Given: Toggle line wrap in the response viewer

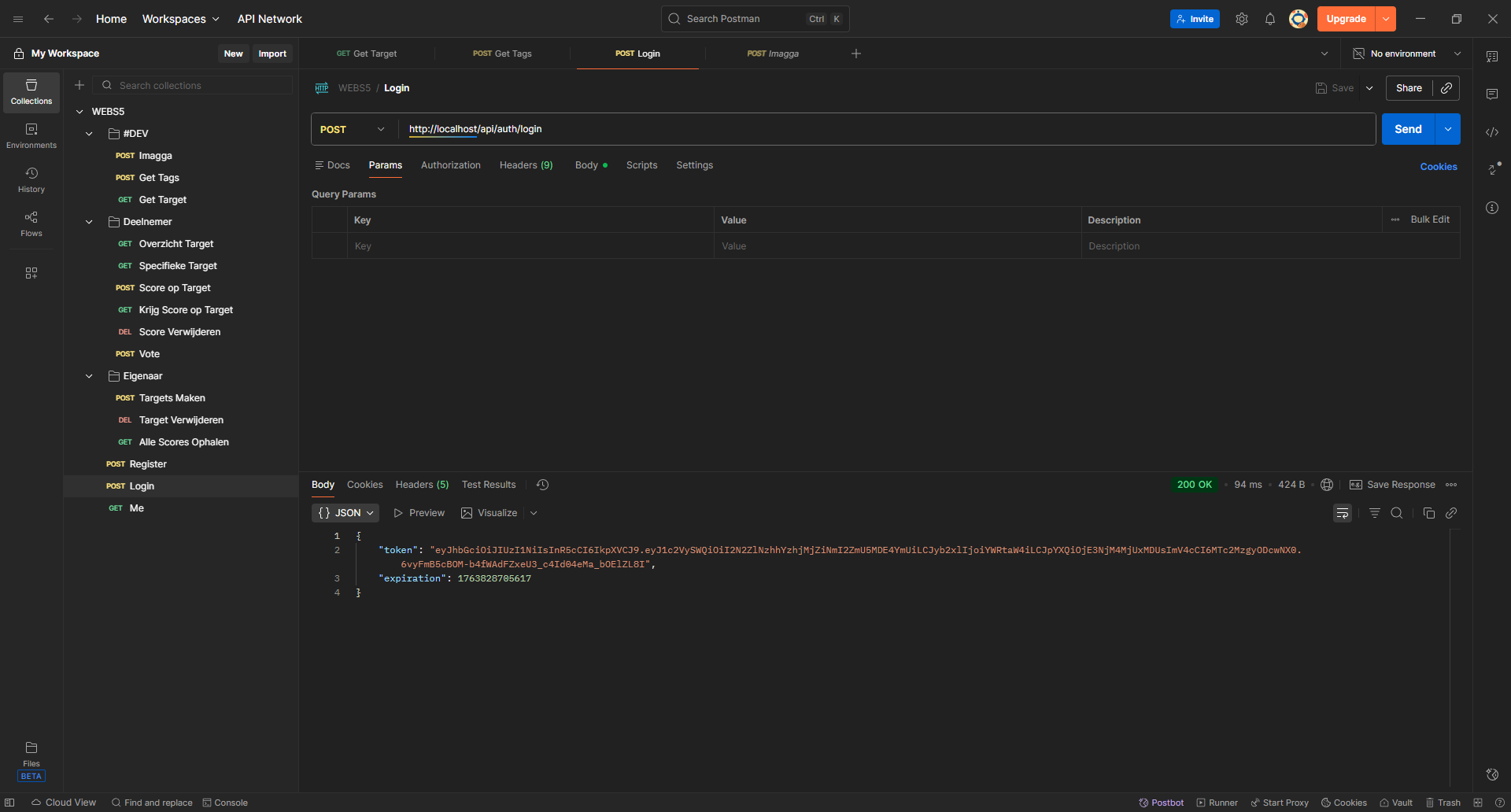Looking at the screenshot, I should click(1343, 513).
